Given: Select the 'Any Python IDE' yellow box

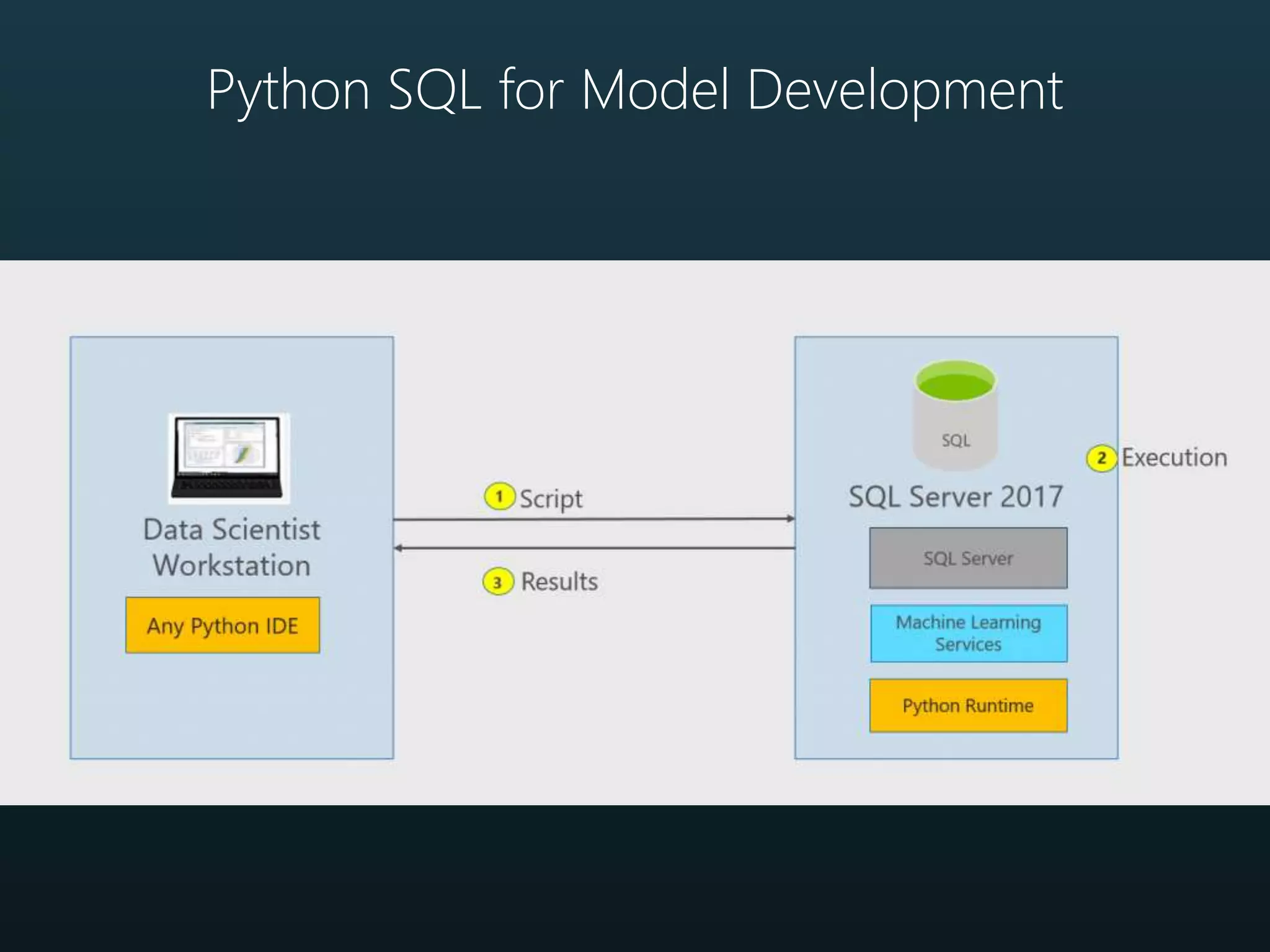Looking at the screenshot, I should coord(223,625).
